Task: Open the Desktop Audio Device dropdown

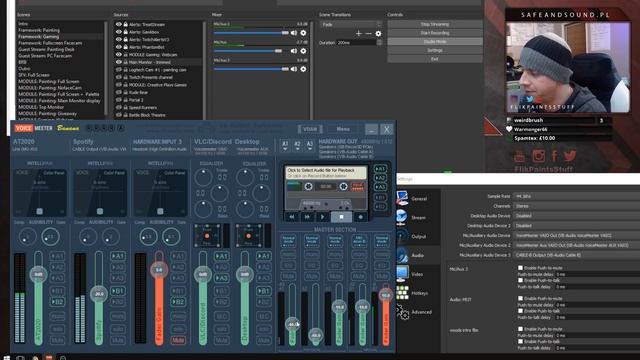Action: click(577, 216)
